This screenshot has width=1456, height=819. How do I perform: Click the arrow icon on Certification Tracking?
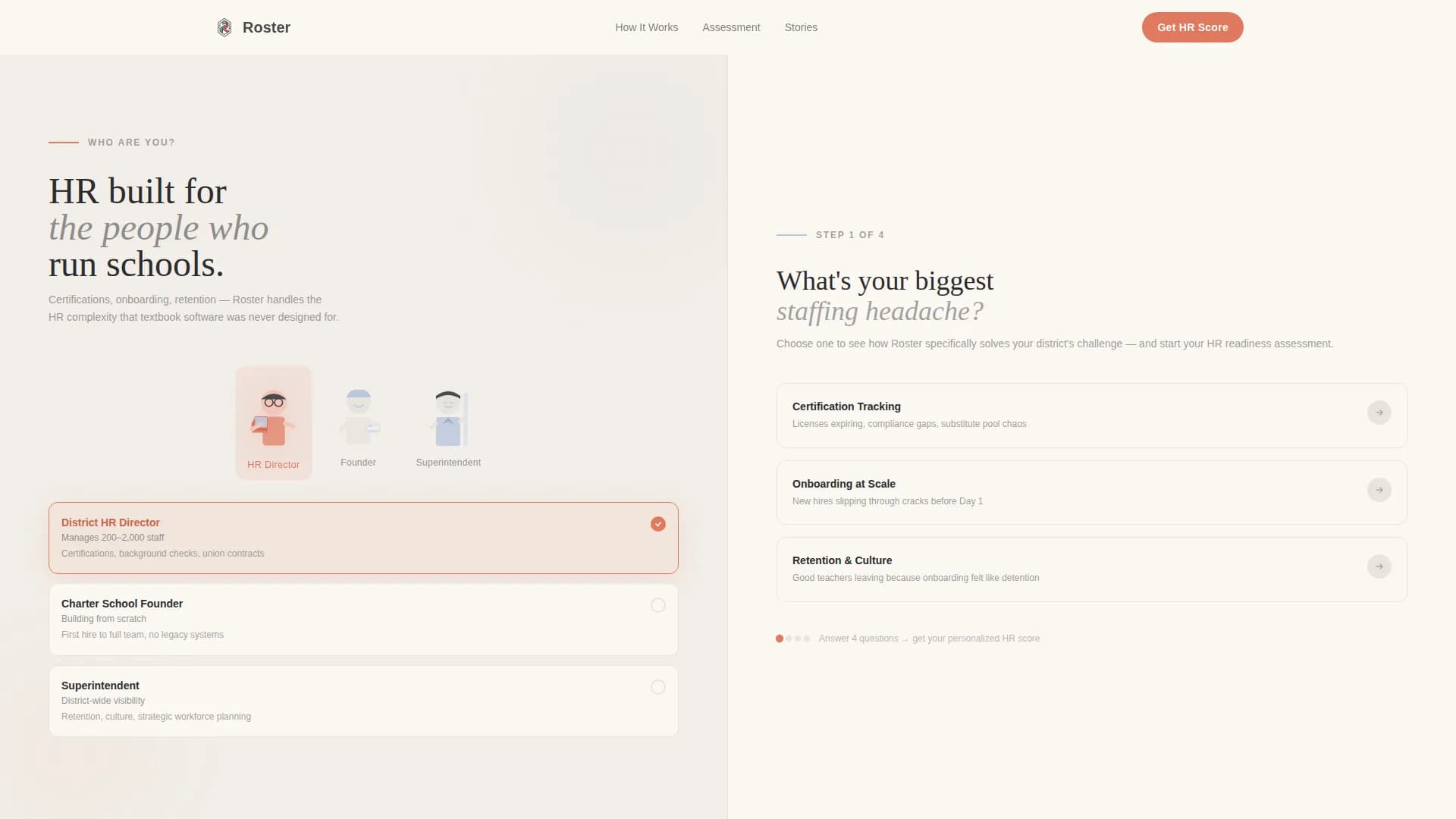pos(1379,413)
